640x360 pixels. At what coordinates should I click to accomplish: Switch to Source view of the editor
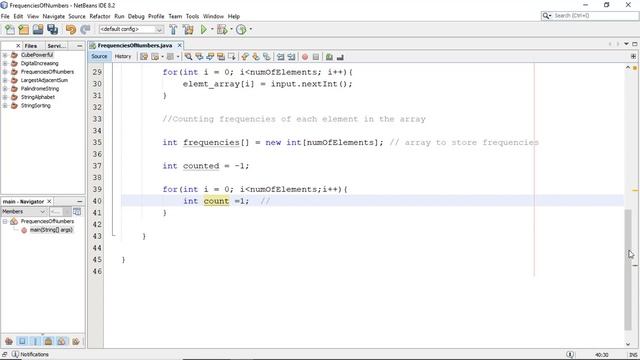(99, 56)
